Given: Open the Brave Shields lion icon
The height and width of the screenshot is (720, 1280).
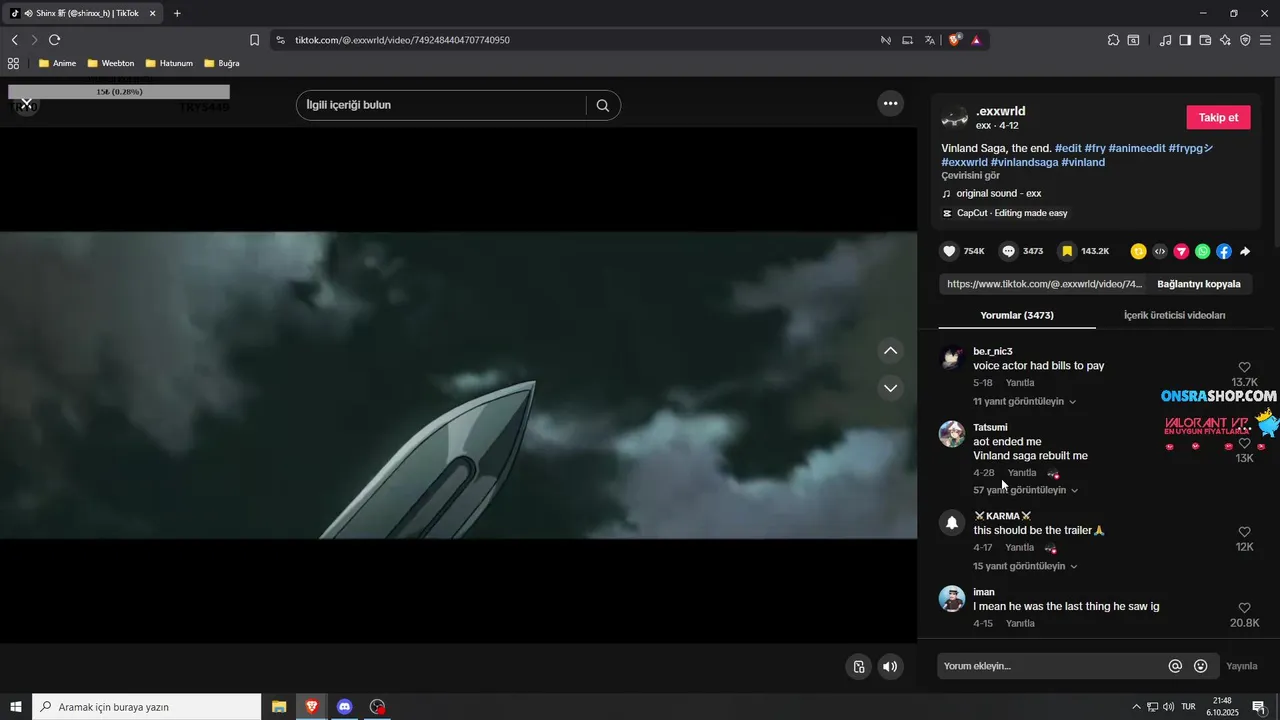Looking at the screenshot, I should click(954, 40).
